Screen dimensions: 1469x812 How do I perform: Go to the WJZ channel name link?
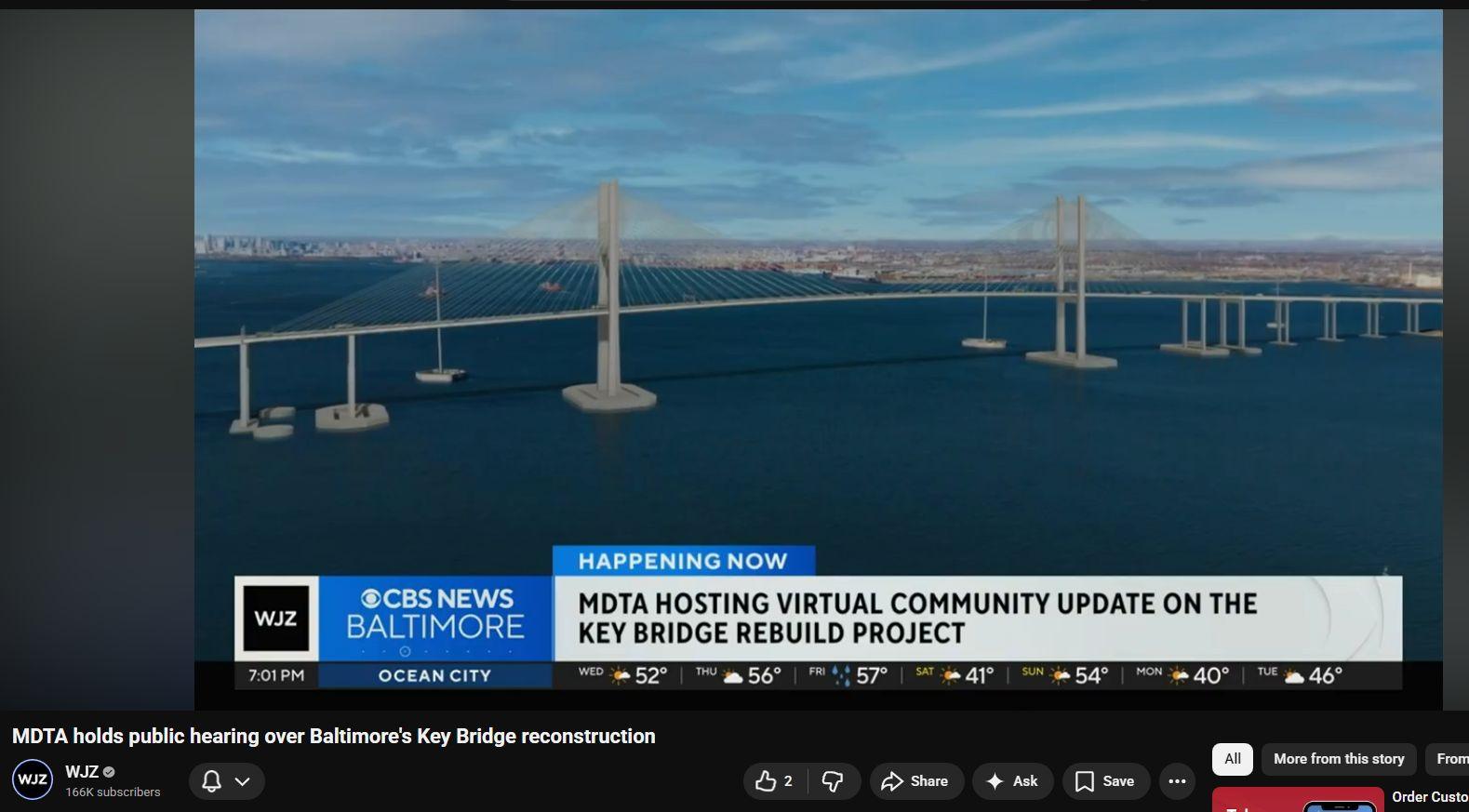coord(81,772)
